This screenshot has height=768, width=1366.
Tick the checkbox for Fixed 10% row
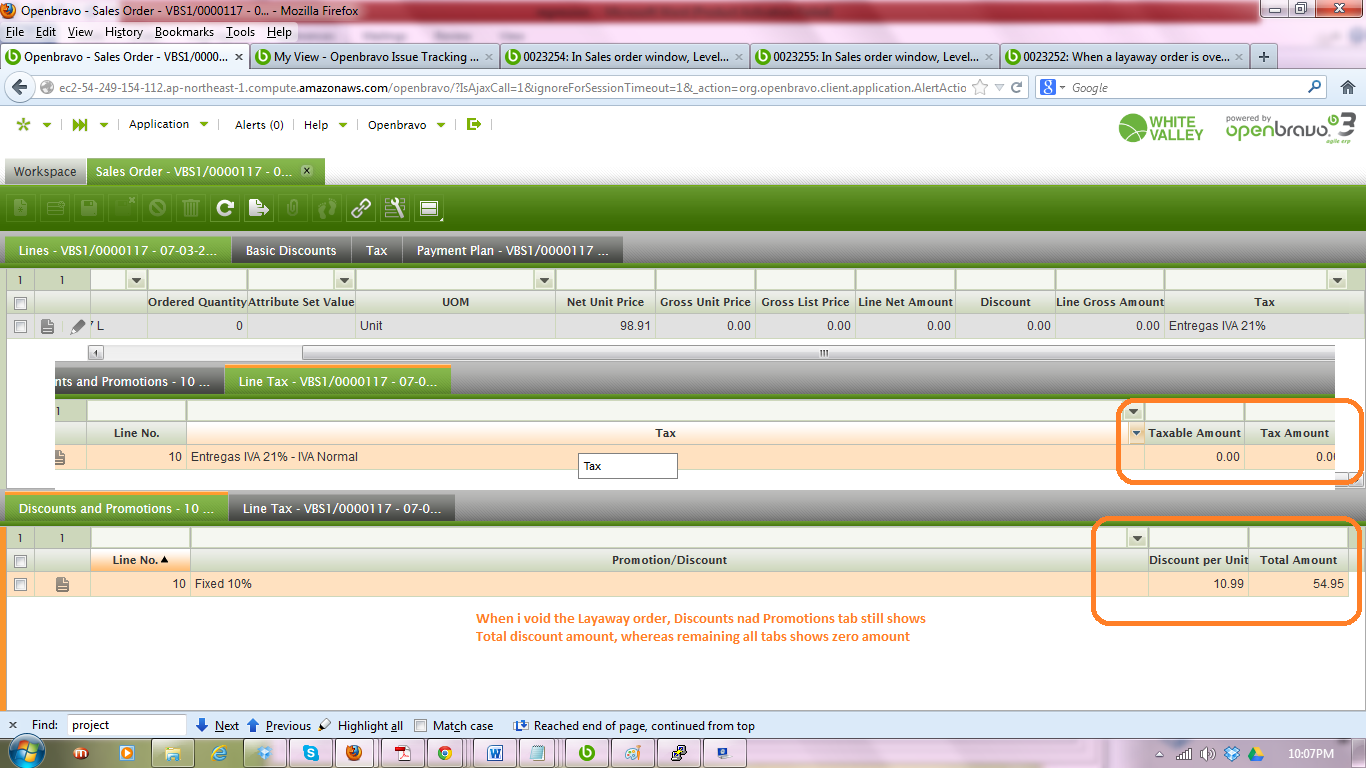point(20,584)
